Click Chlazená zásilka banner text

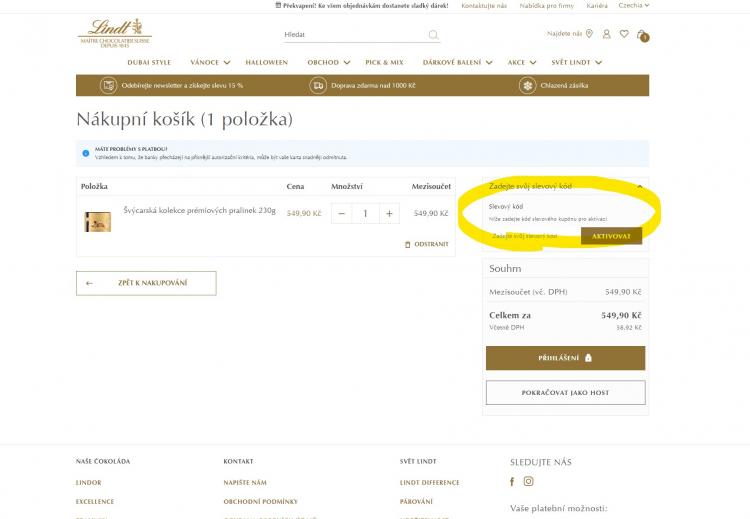click(564, 86)
